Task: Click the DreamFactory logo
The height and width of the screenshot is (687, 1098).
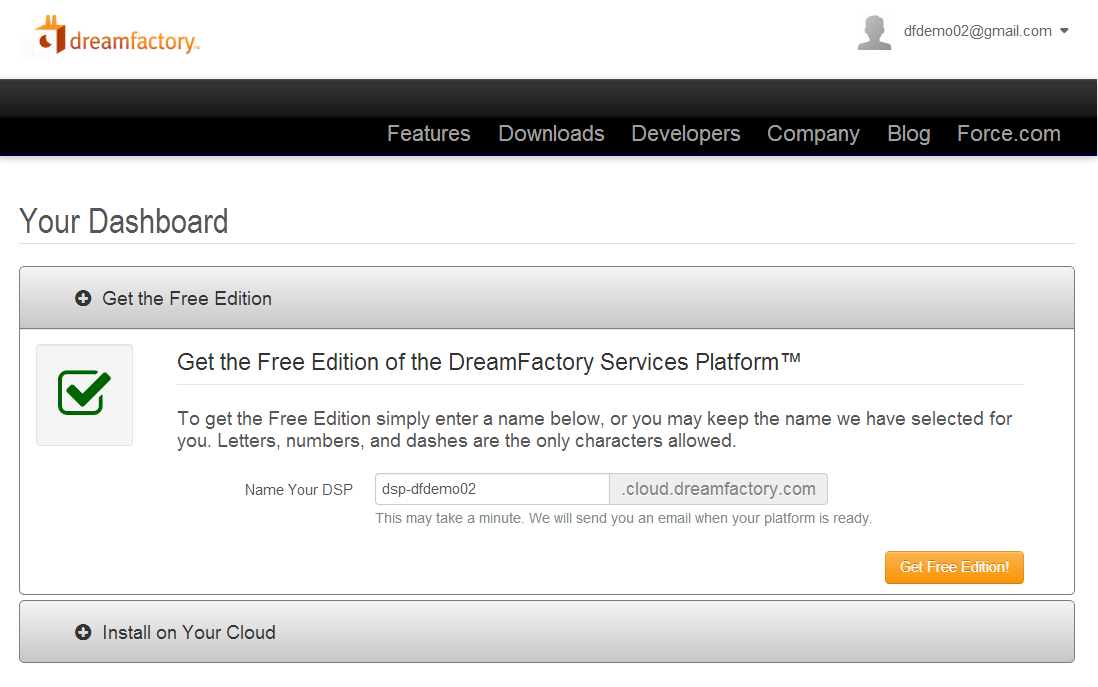Action: tap(118, 35)
